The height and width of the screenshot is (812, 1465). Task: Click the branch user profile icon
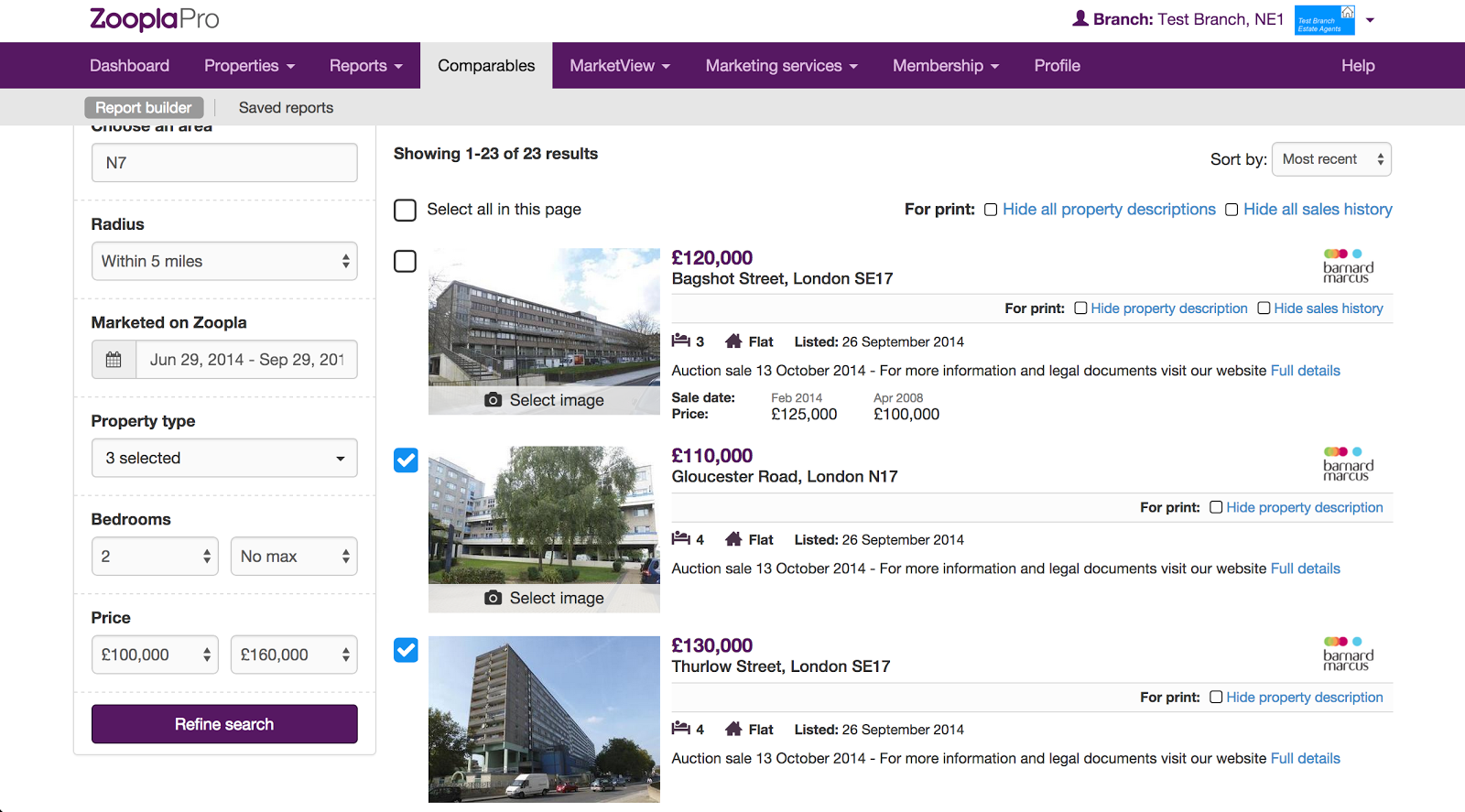coord(1080,19)
